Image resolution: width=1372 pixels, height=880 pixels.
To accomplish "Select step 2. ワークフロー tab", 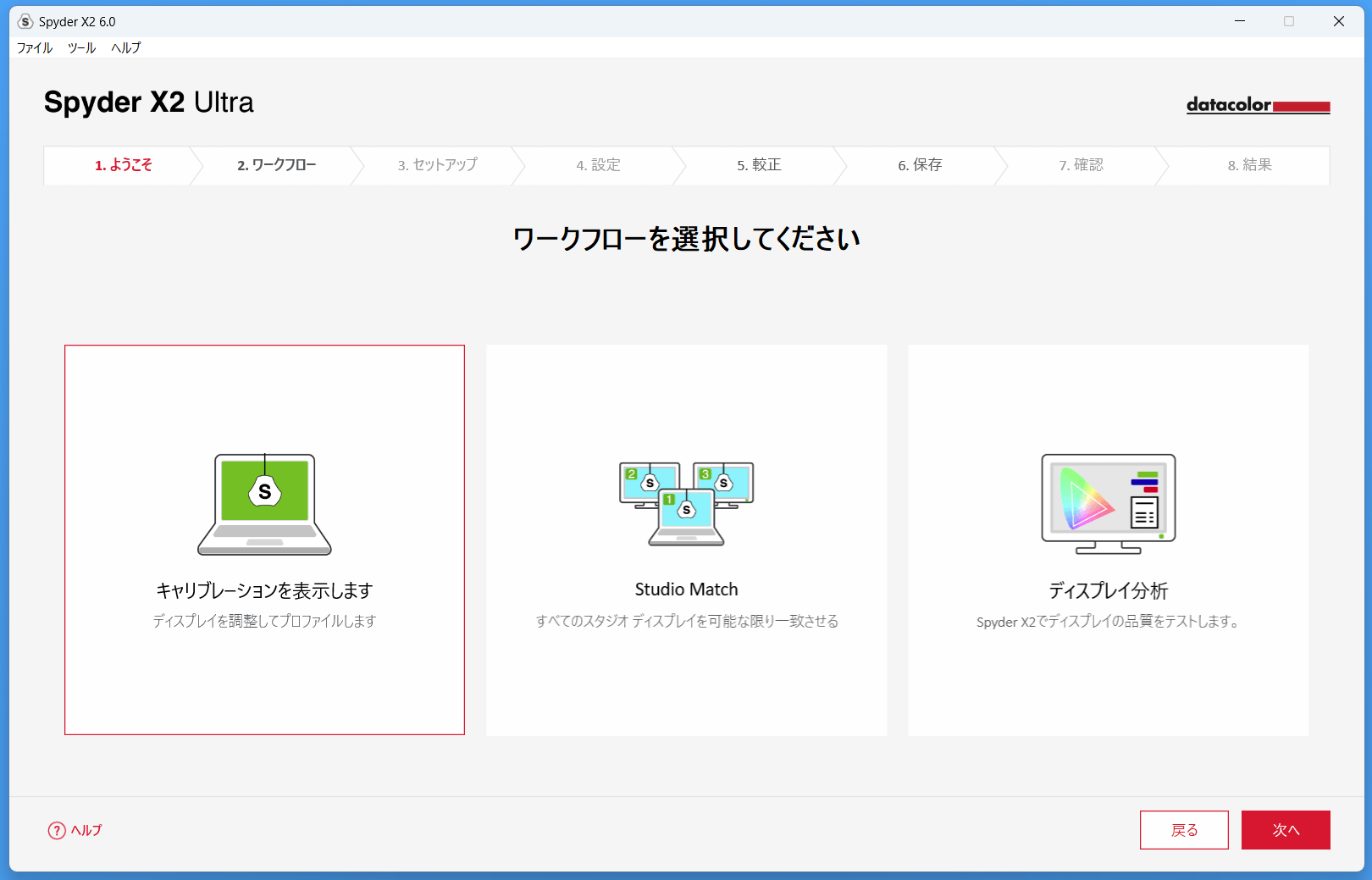I will tap(276, 165).
